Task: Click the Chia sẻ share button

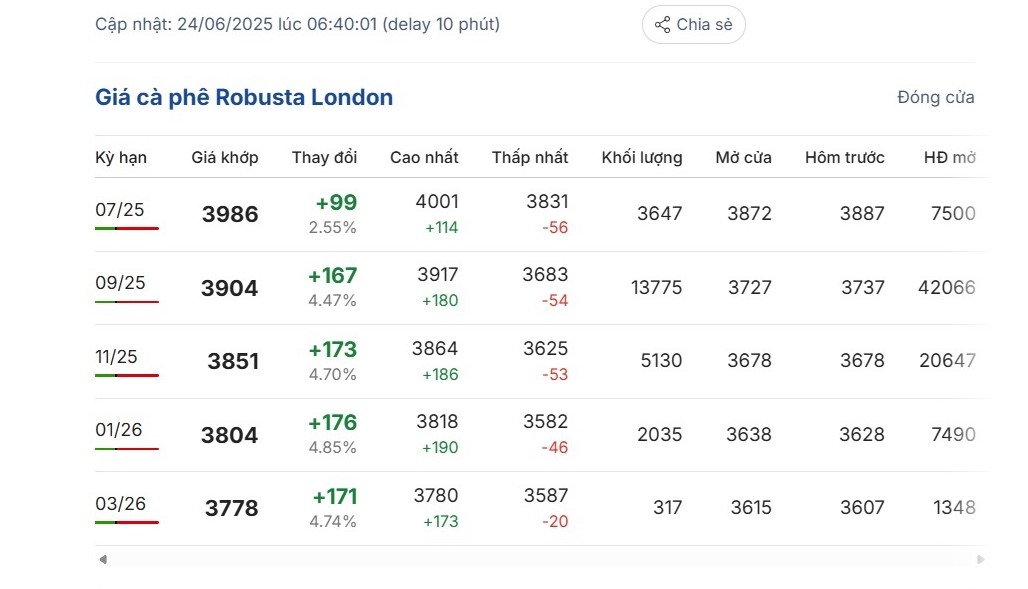Action: [x=694, y=25]
